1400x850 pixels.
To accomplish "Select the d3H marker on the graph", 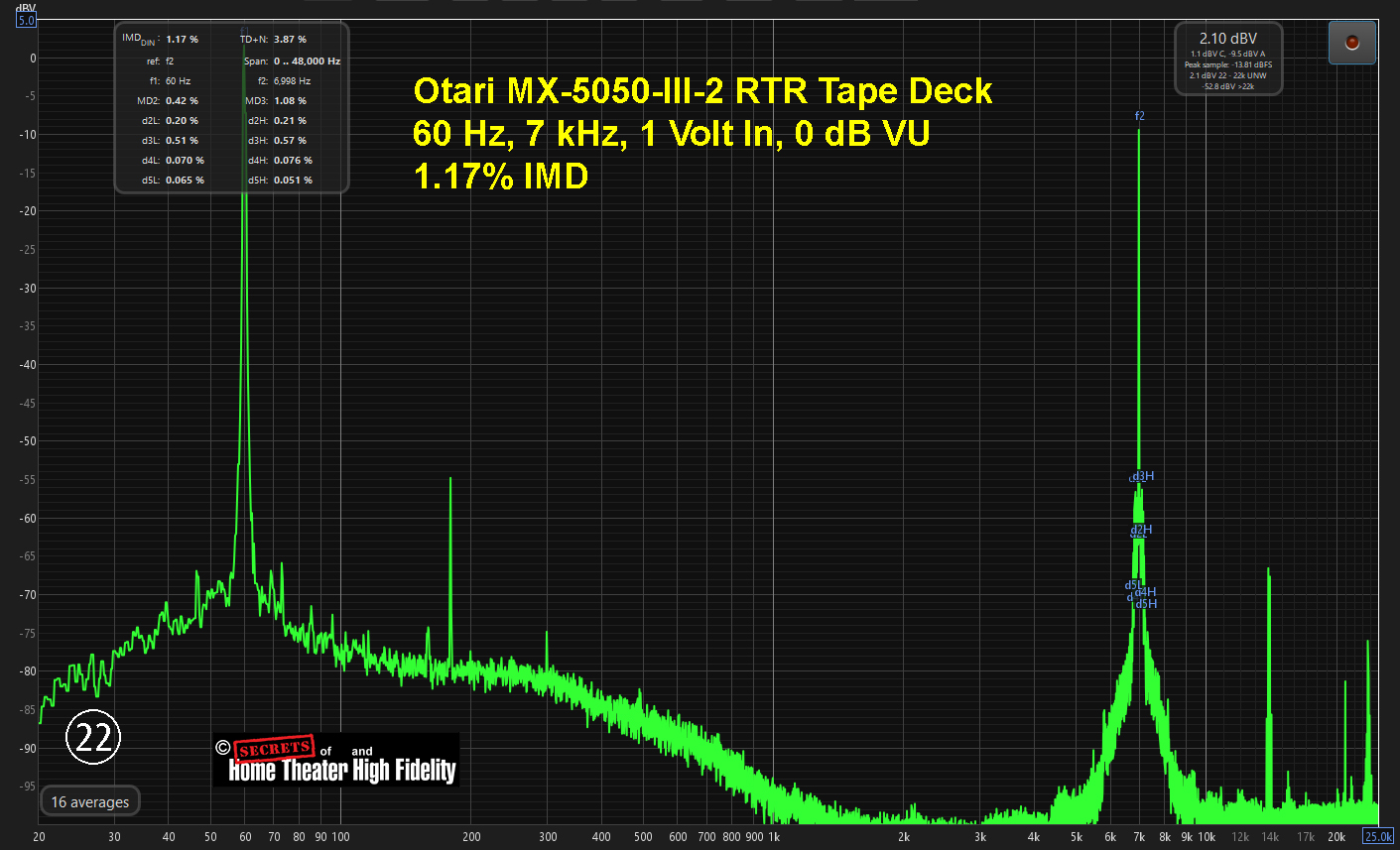I will (1143, 477).
